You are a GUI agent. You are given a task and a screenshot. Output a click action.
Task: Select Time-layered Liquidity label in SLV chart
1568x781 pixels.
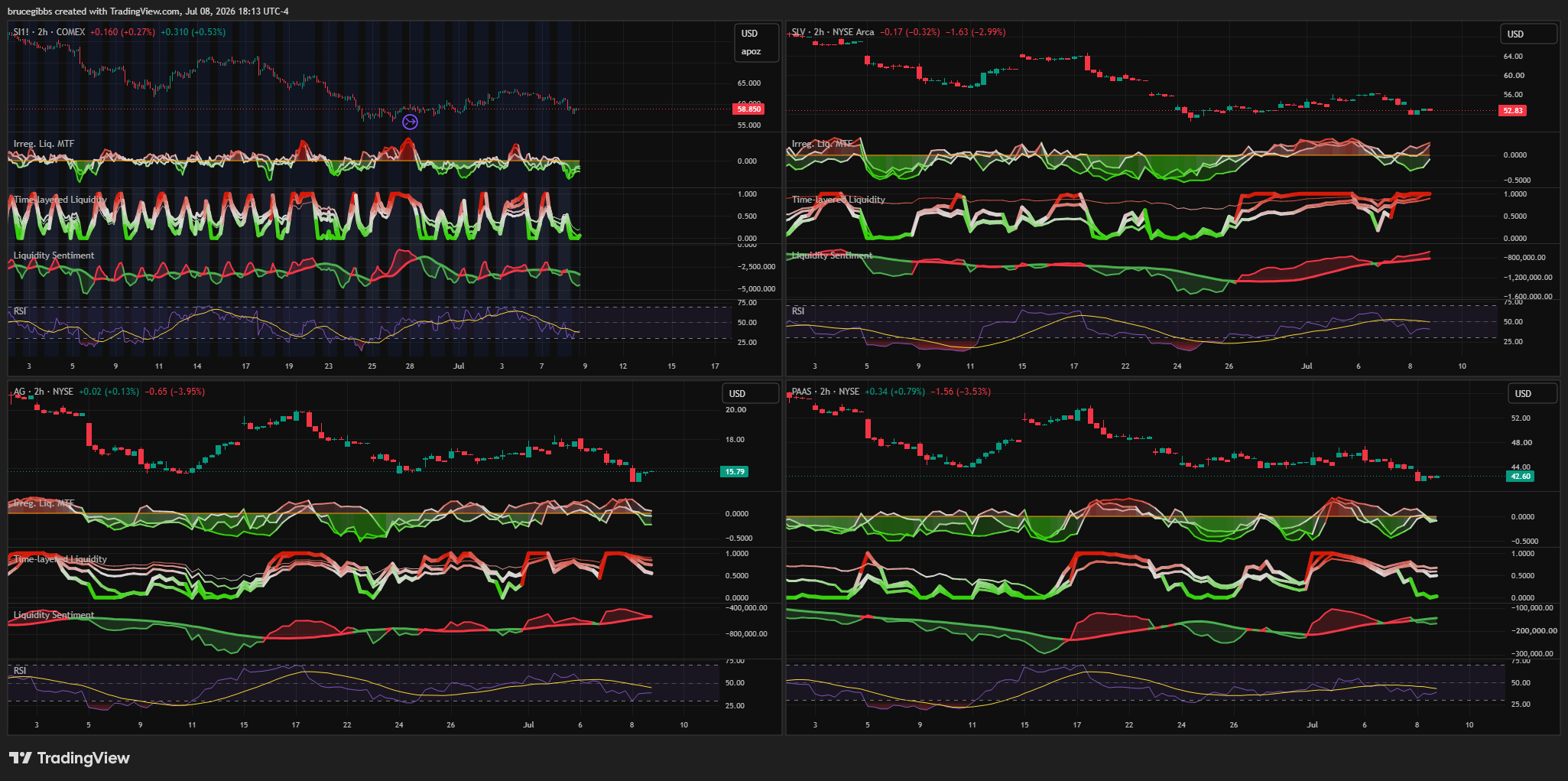click(839, 200)
